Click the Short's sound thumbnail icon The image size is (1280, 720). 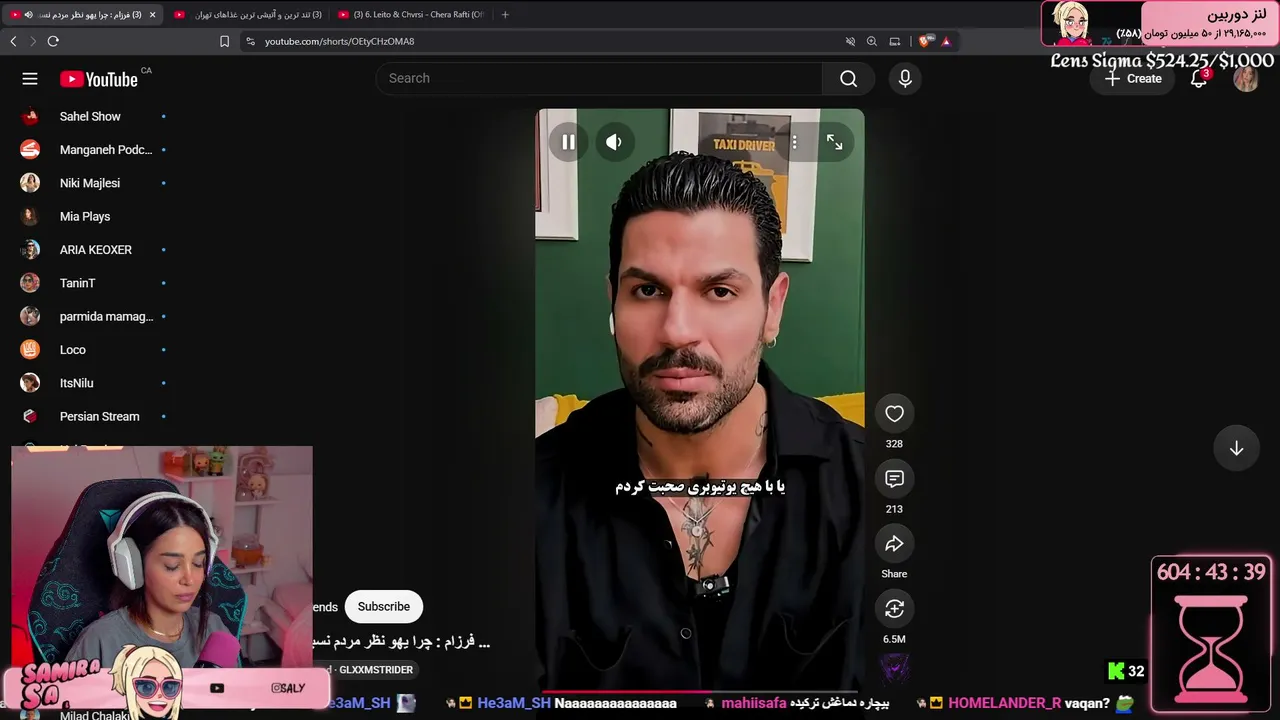(894, 667)
